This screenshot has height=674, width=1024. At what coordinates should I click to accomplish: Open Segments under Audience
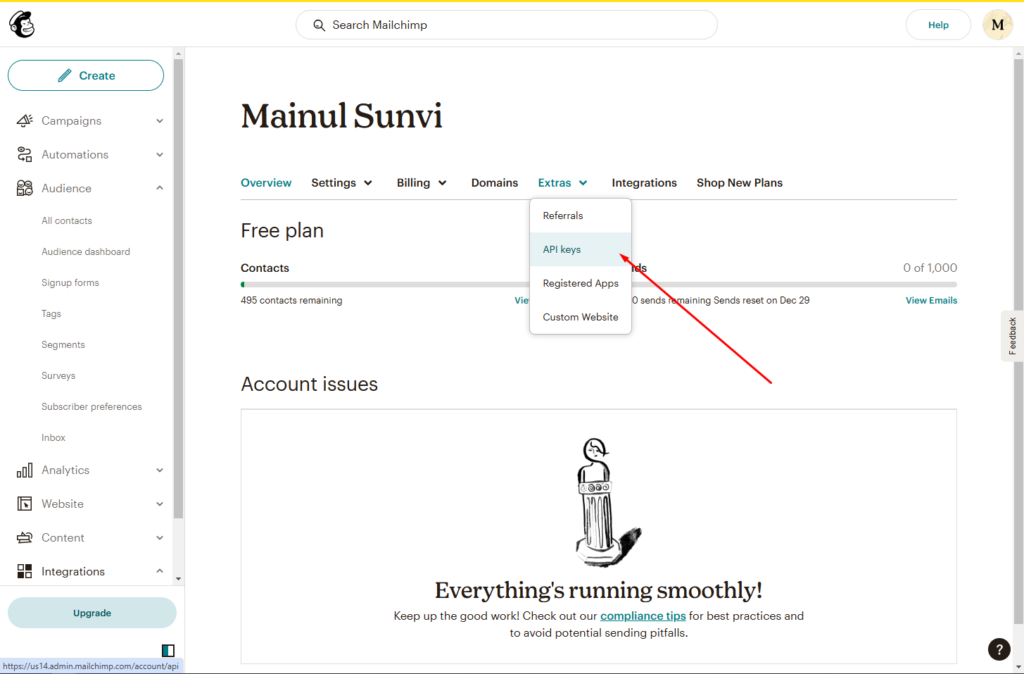(x=63, y=345)
